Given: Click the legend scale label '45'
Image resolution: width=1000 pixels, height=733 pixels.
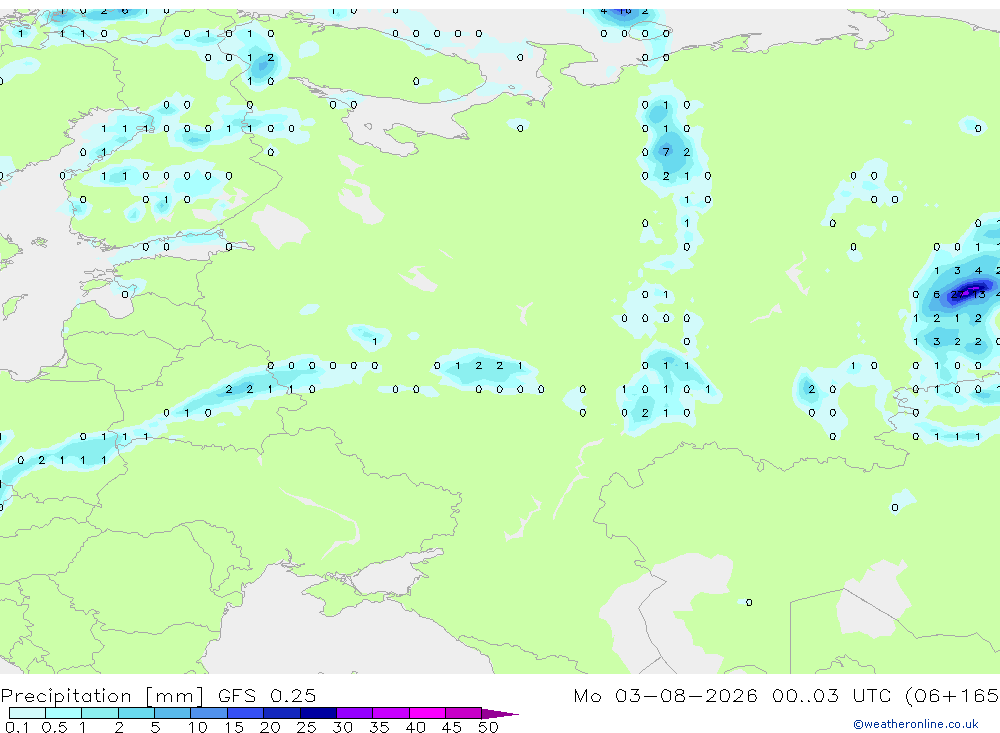Looking at the screenshot, I should 452,727.
